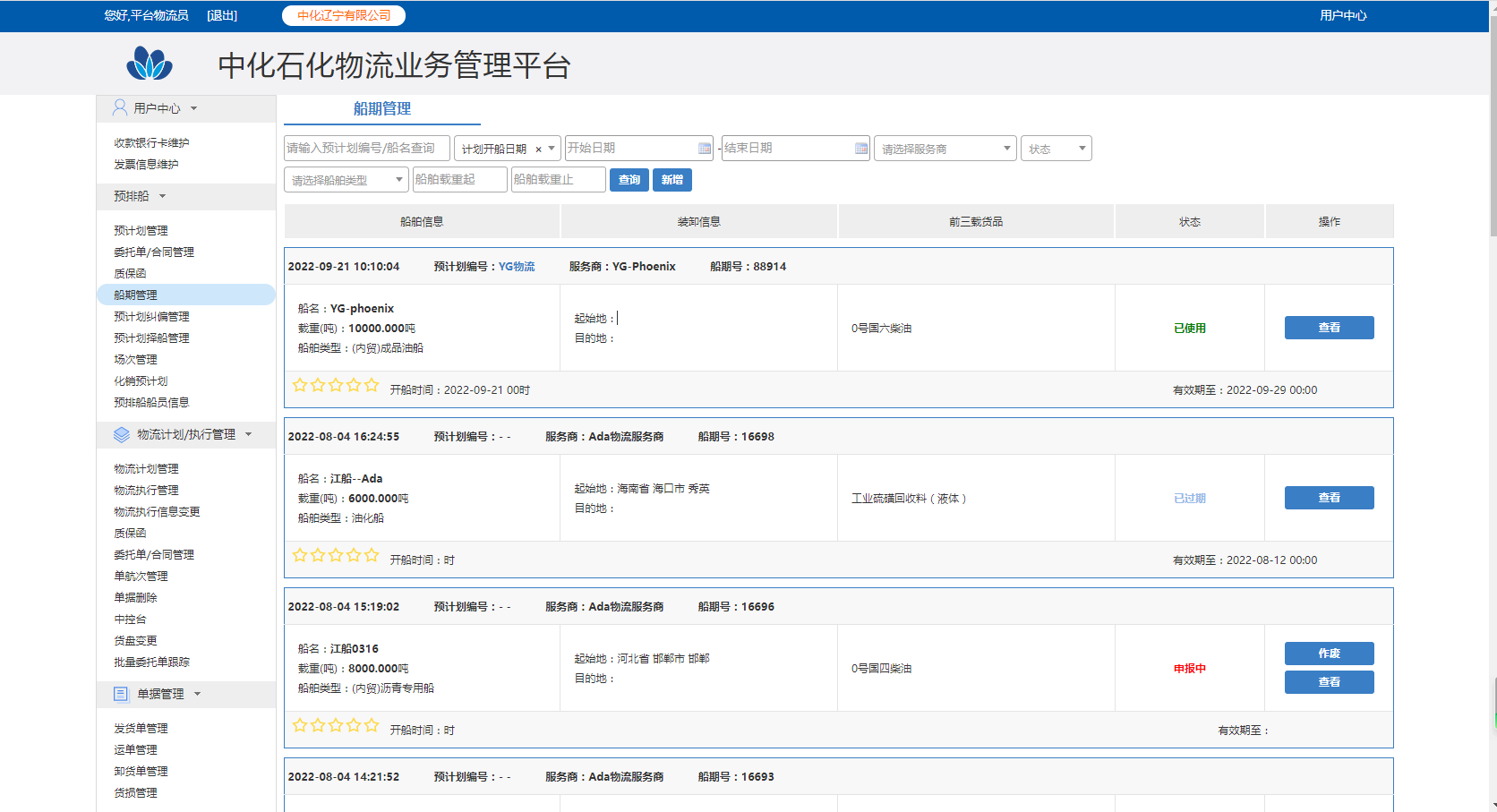Select the 船期管理 tab

[x=382, y=109]
